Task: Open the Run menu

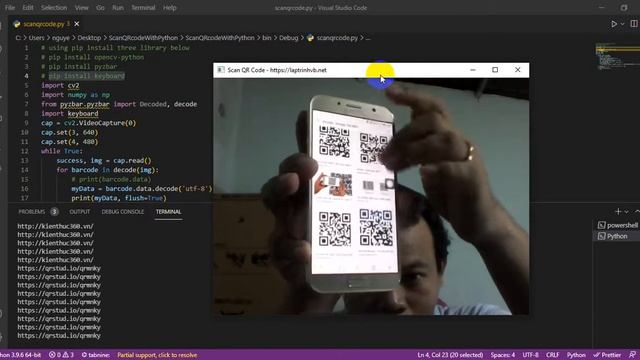Action: [x=118, y=7]
